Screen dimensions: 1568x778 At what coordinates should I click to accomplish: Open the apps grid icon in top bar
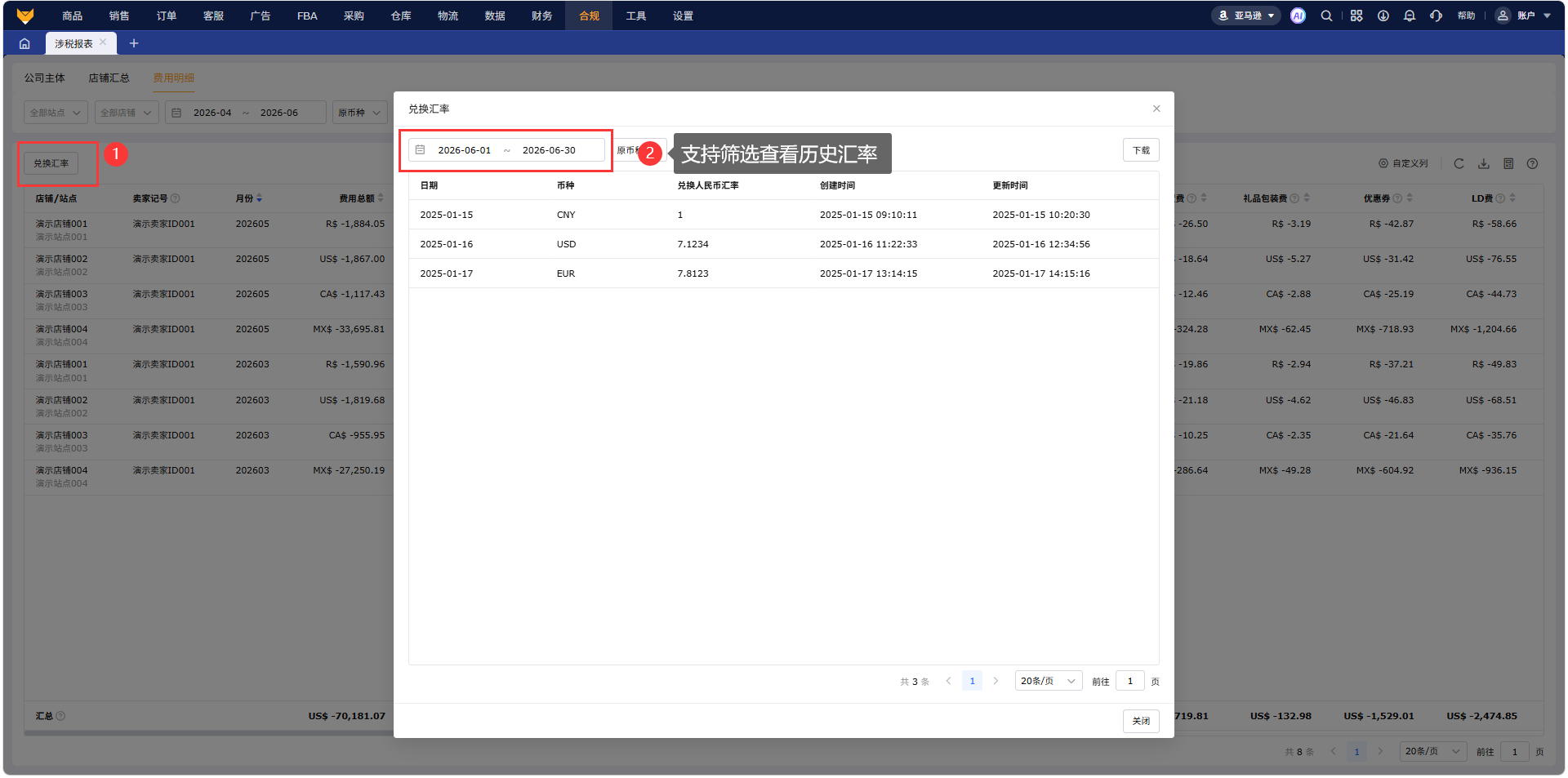pyautogui.click(x=1356, y=16)
